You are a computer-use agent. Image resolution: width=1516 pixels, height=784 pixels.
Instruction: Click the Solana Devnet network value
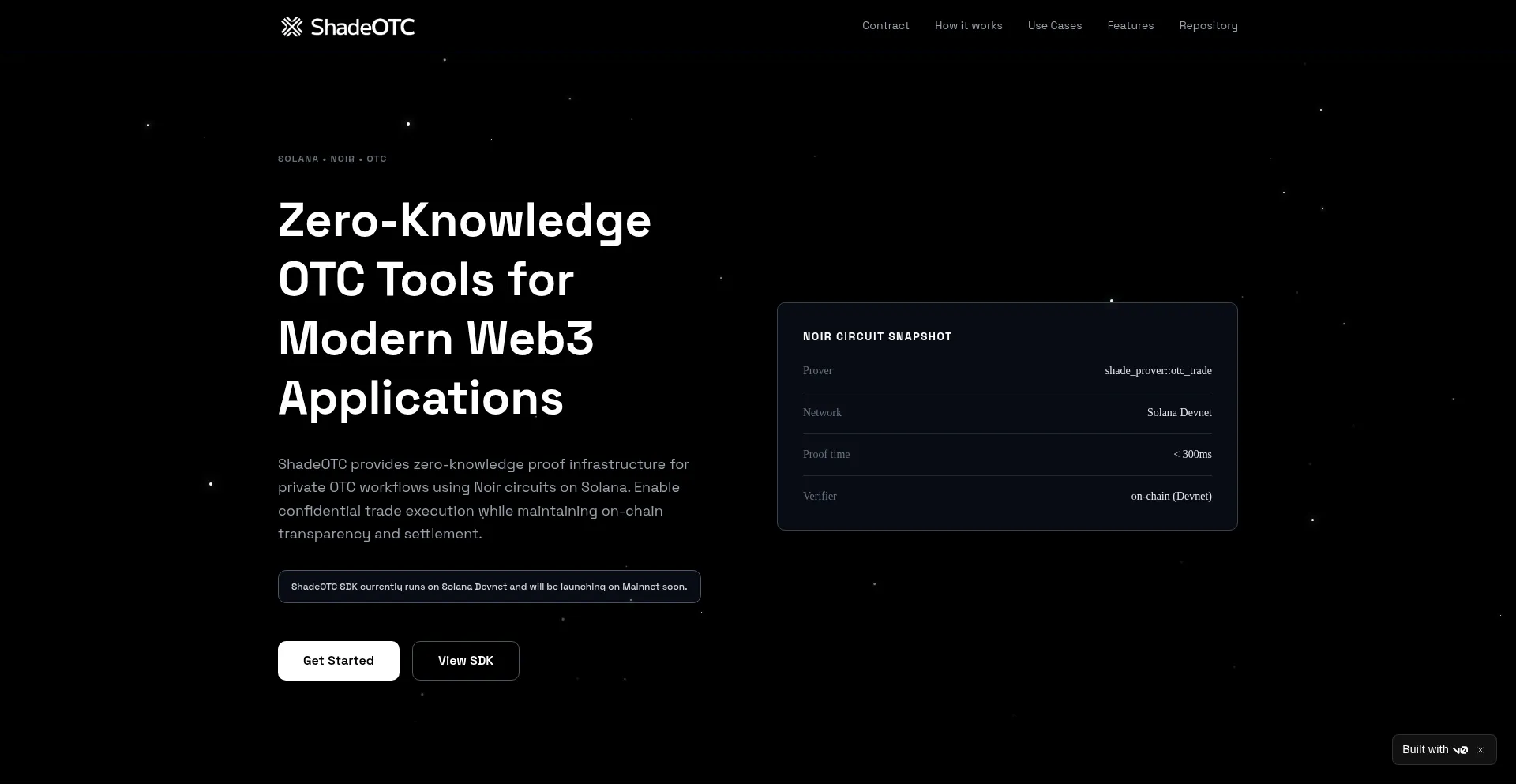pos(1179,413)
